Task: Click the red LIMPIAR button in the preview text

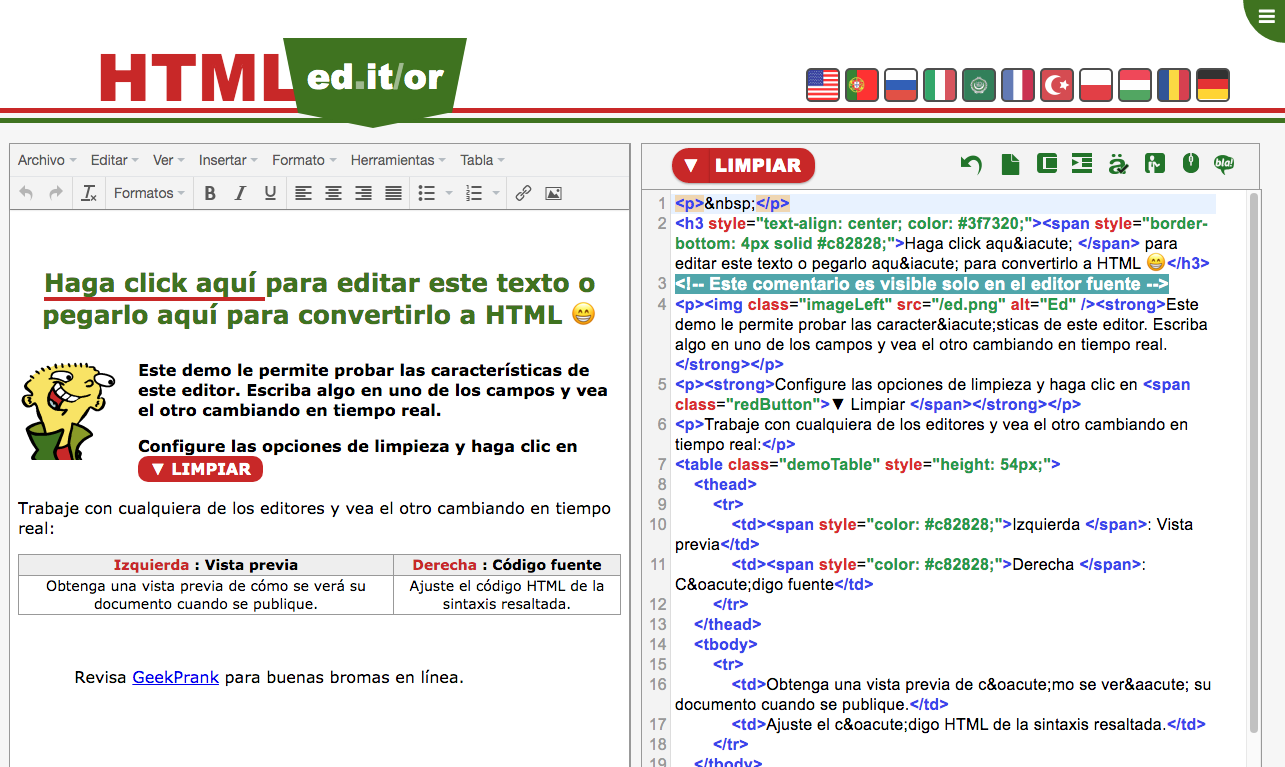Action: coord(200,469)
